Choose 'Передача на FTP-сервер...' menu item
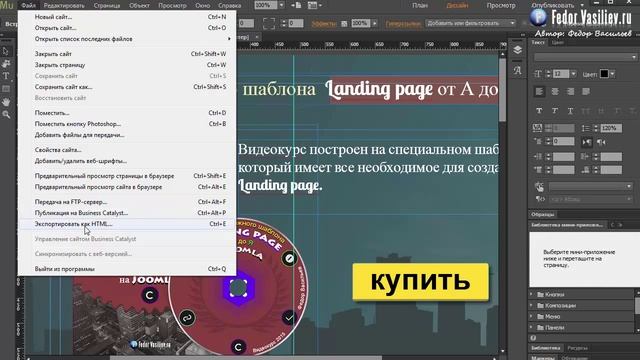The width and height of the screenshot is (640, 360). pos(127,202)
